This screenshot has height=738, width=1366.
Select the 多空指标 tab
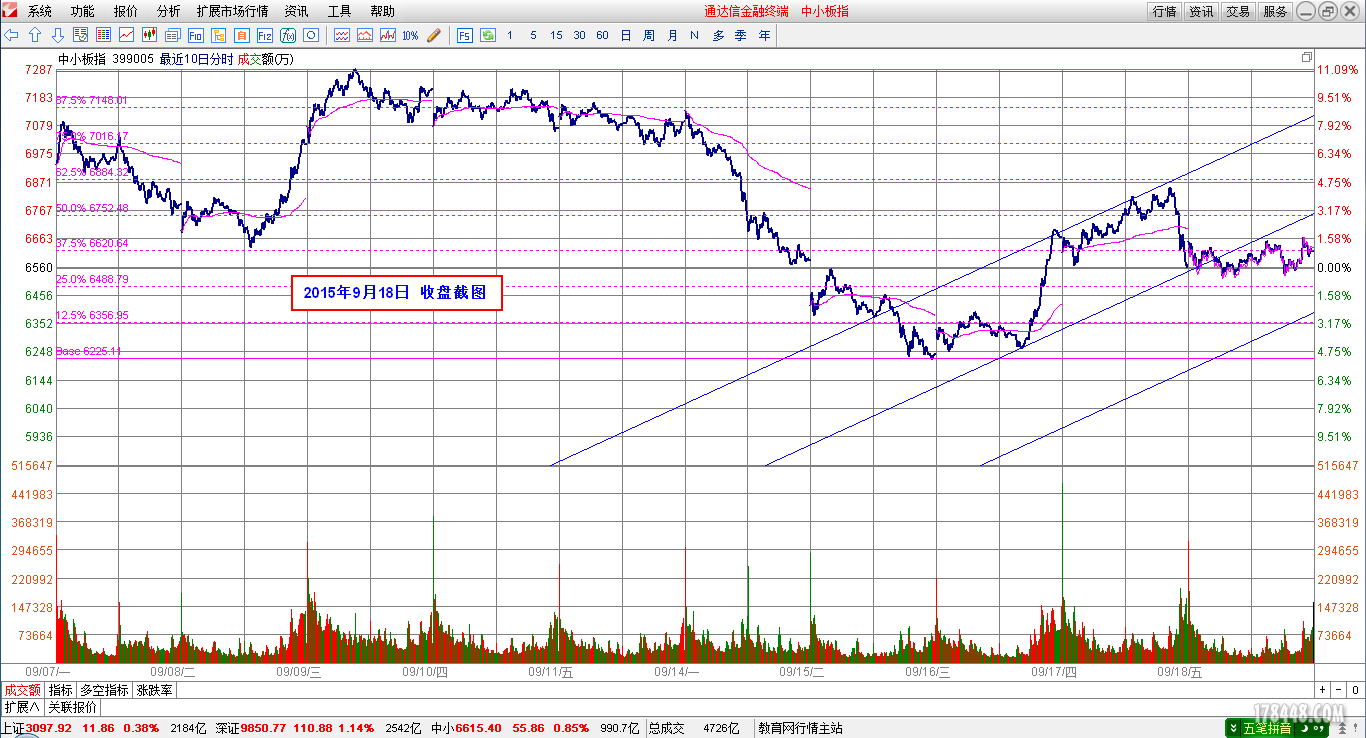(x=105, y=690)
